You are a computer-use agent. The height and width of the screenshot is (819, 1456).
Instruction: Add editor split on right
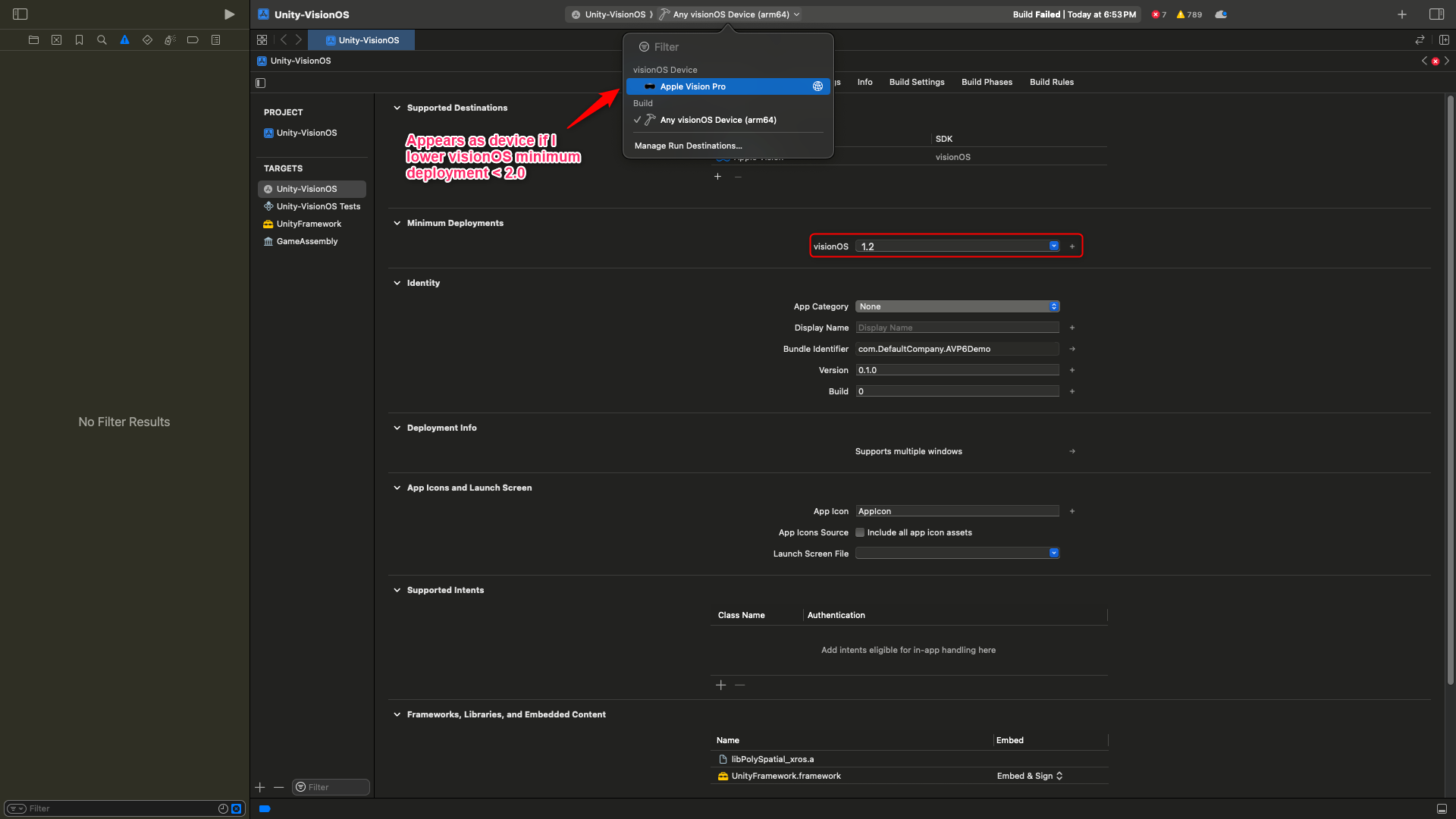pos(1444,40)
